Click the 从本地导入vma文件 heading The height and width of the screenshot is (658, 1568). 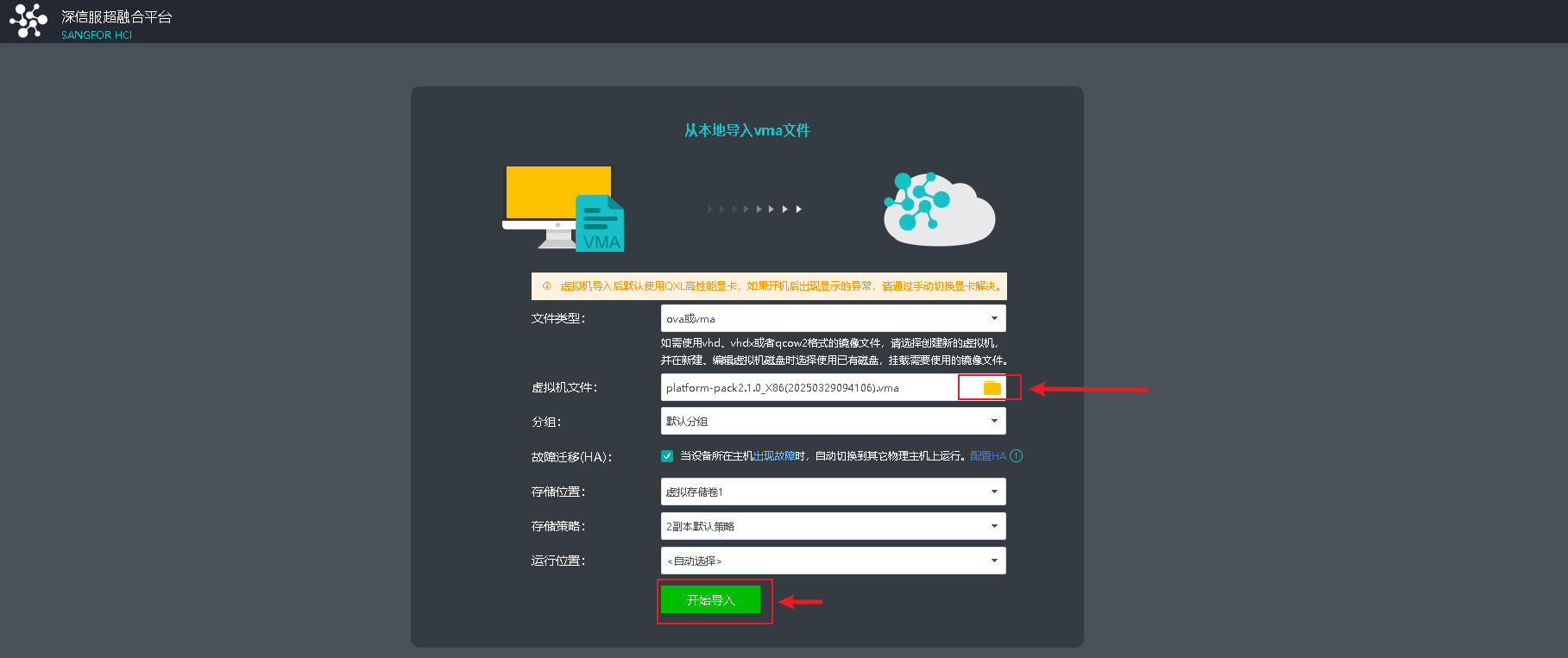pos(746,130)
